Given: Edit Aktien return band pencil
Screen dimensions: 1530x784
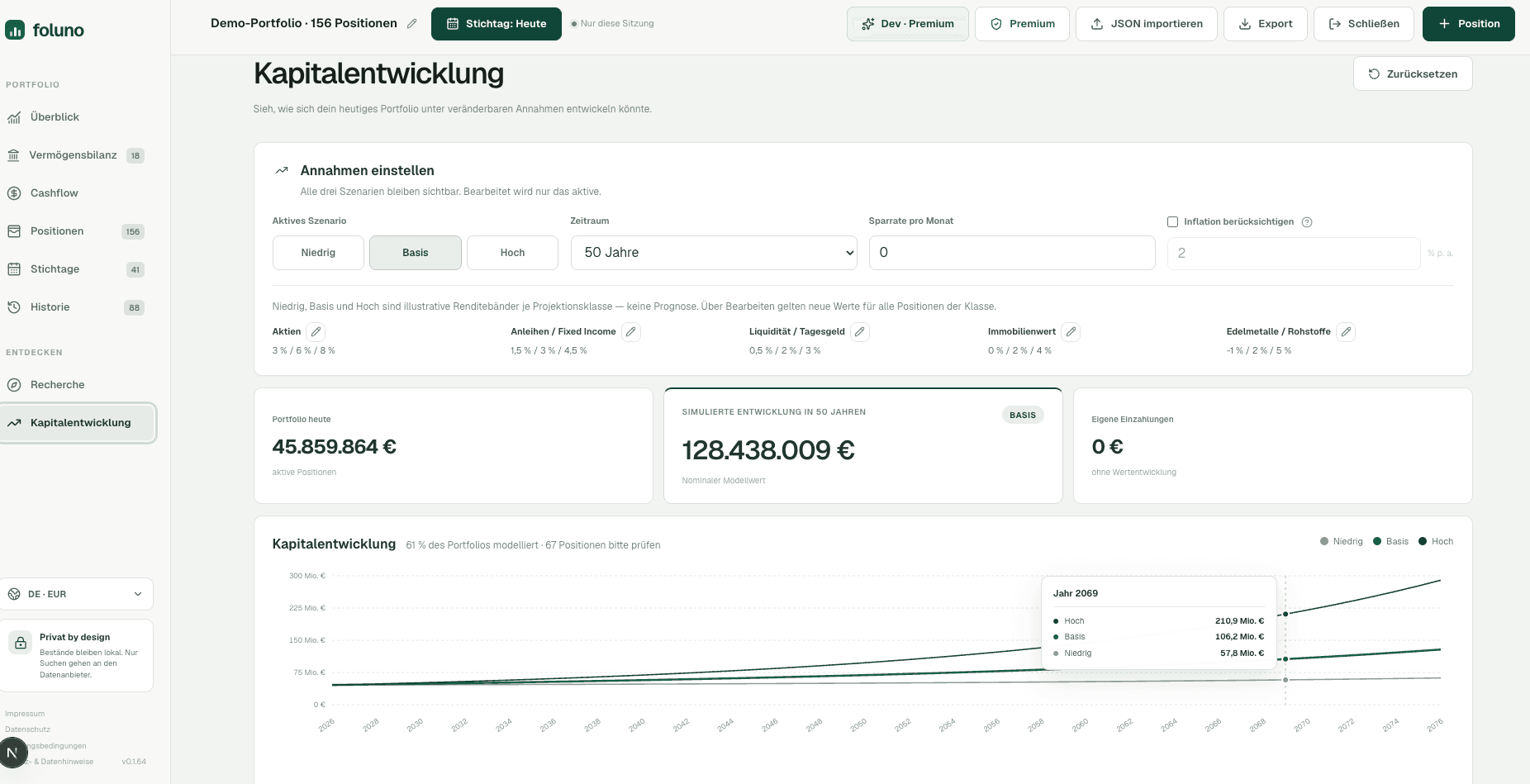Looking at the screenshot, I should coord(316,332).
